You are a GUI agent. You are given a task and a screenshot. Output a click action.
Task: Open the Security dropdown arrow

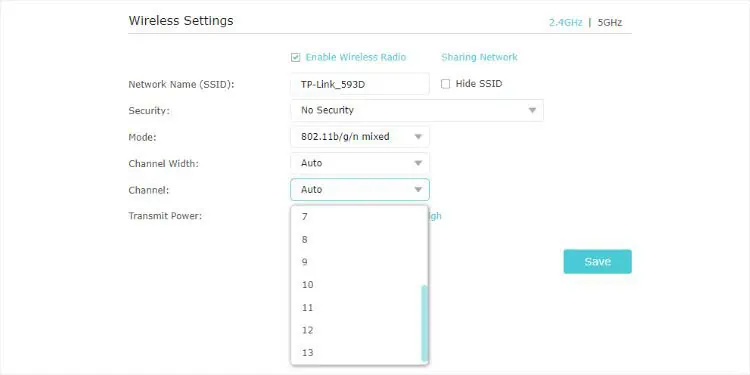click(x=532, y=110)
